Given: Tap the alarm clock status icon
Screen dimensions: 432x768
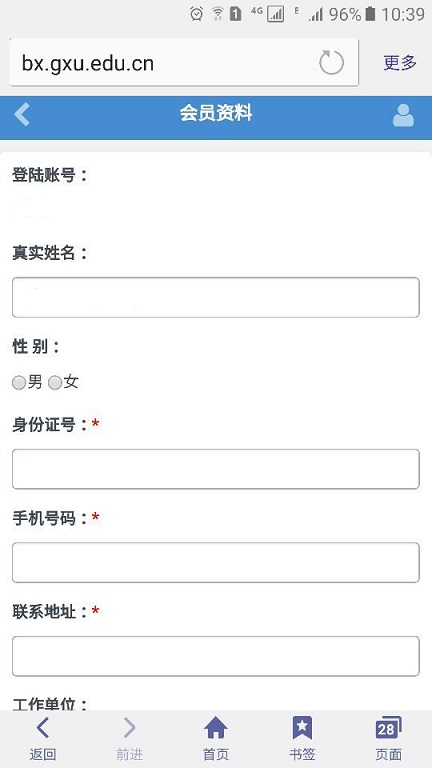Looking at the screenshot, I should pyautogui.click(x=197, y=14).
